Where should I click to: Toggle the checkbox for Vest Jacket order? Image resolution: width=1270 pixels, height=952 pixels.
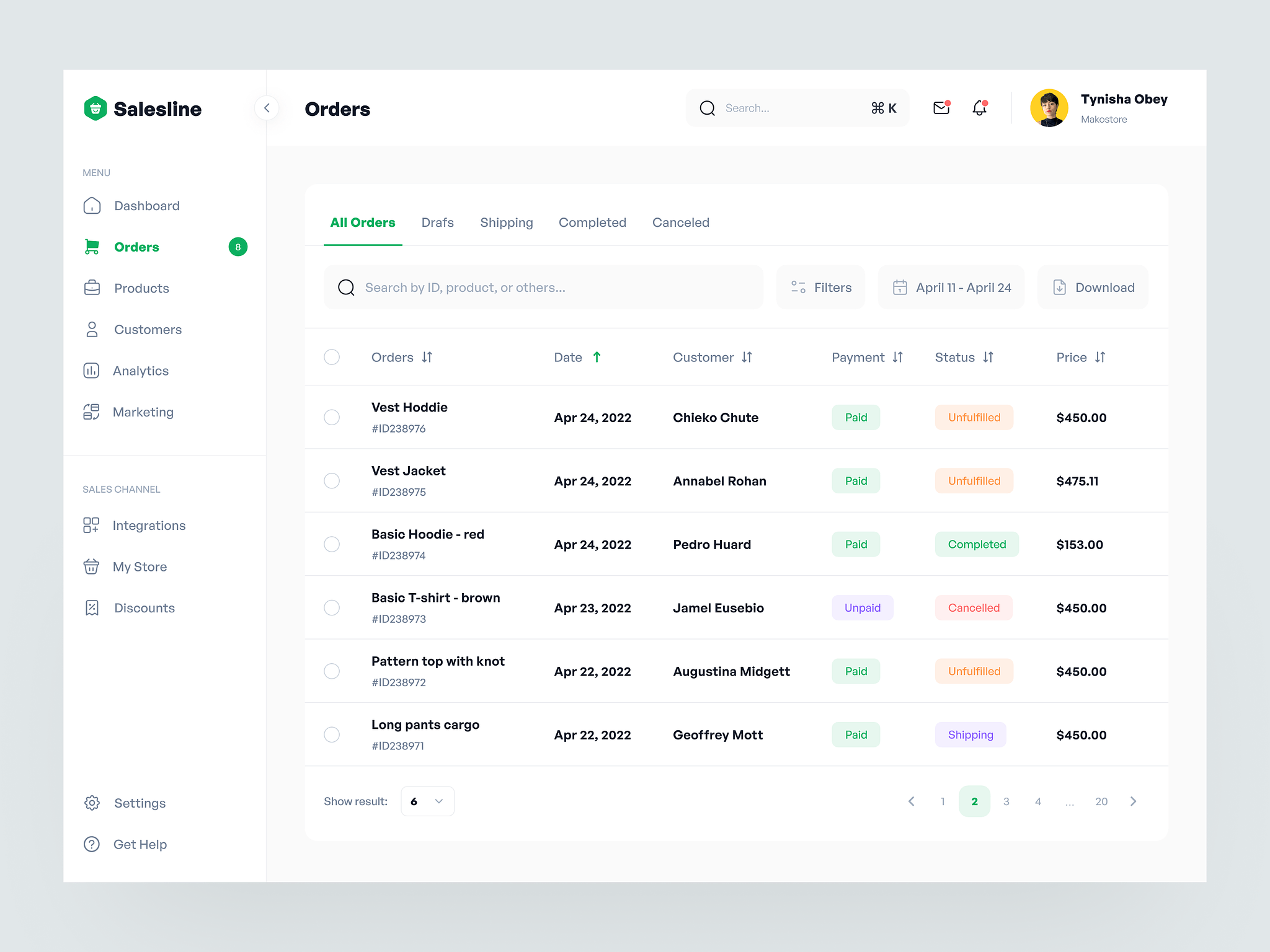(x=333, y=481)
